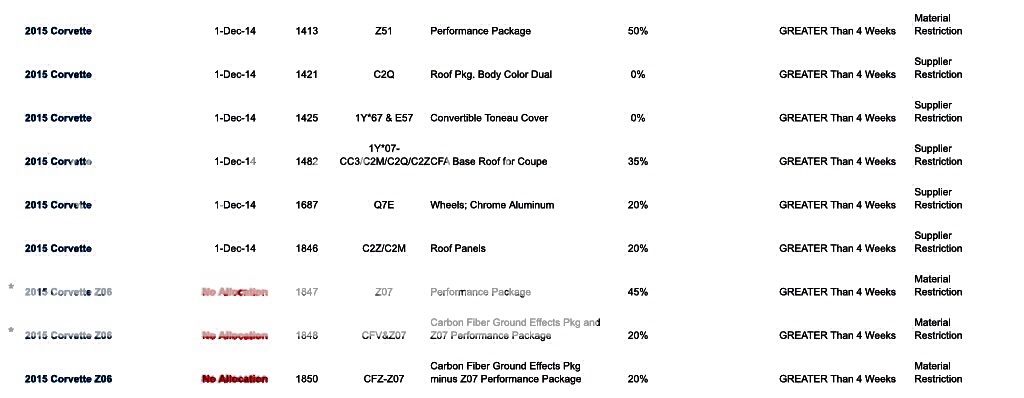Click the Convertible Toneau Cover entry

489,118
